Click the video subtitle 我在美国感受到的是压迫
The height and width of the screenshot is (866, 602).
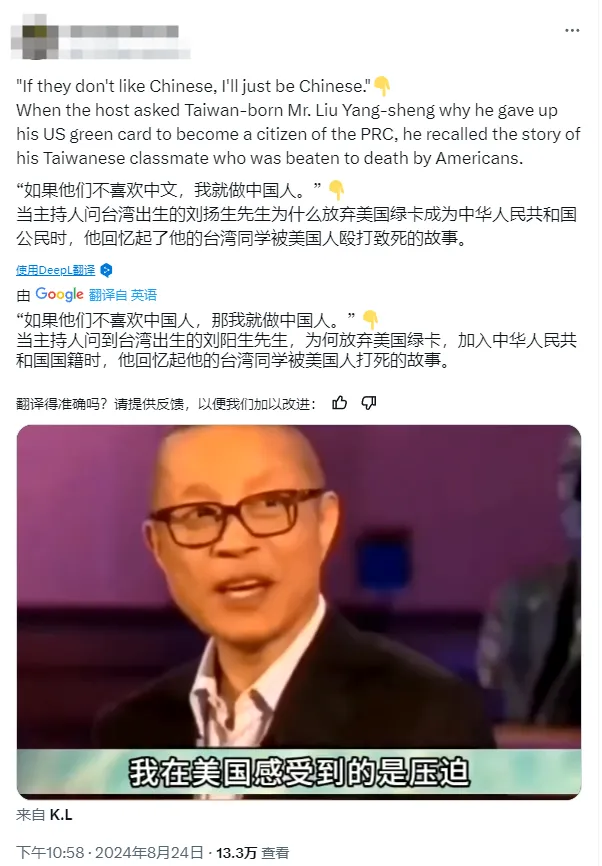299,772
